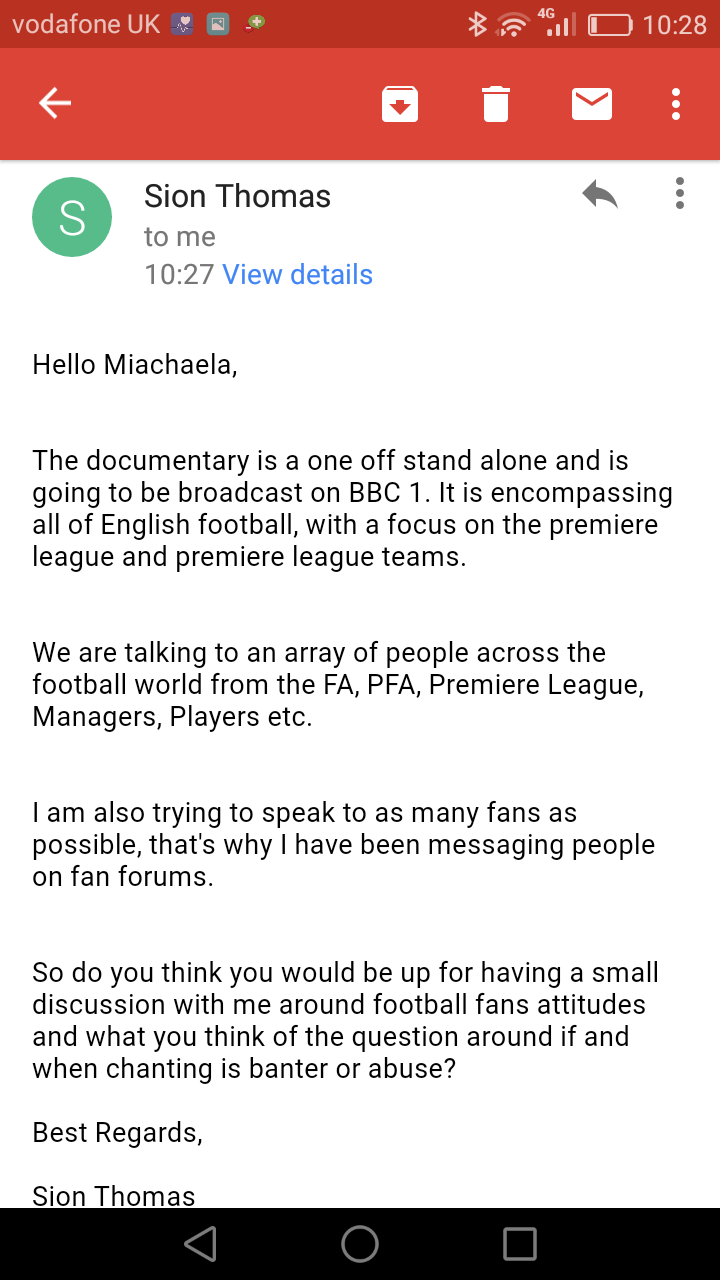Open recent apps with the square button
This screenshot has height=1280, width=720.
[520, 1244]
